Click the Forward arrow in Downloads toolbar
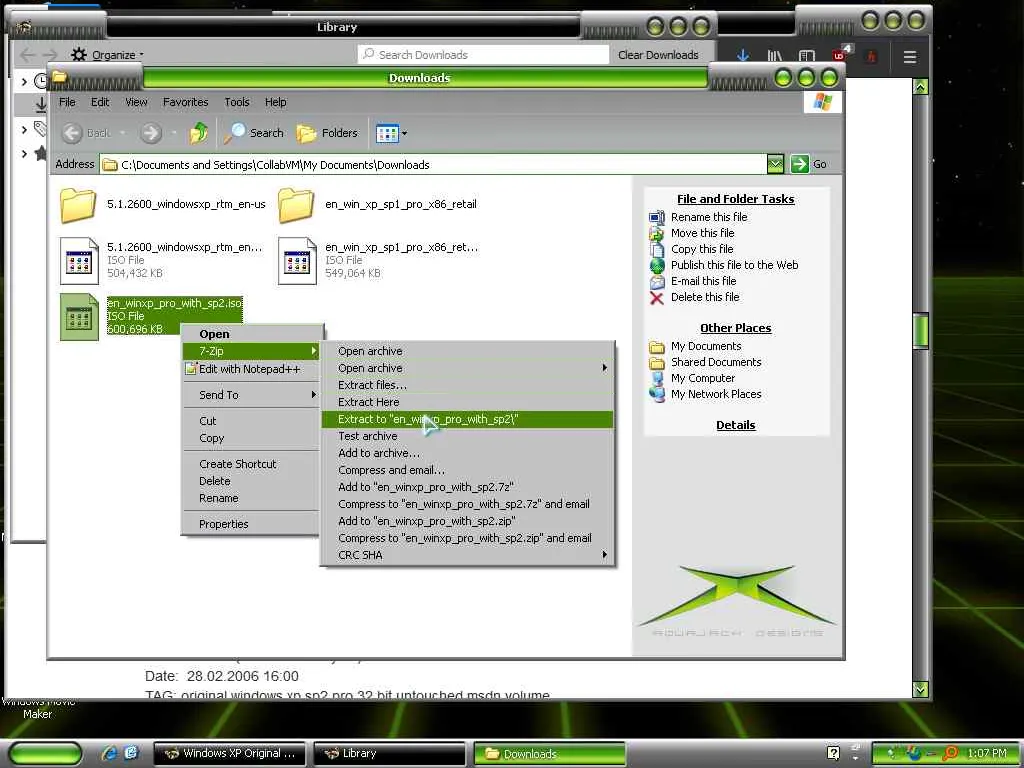Image resolution: width=1024 pixels, height=768 pixels. [151, 133]
